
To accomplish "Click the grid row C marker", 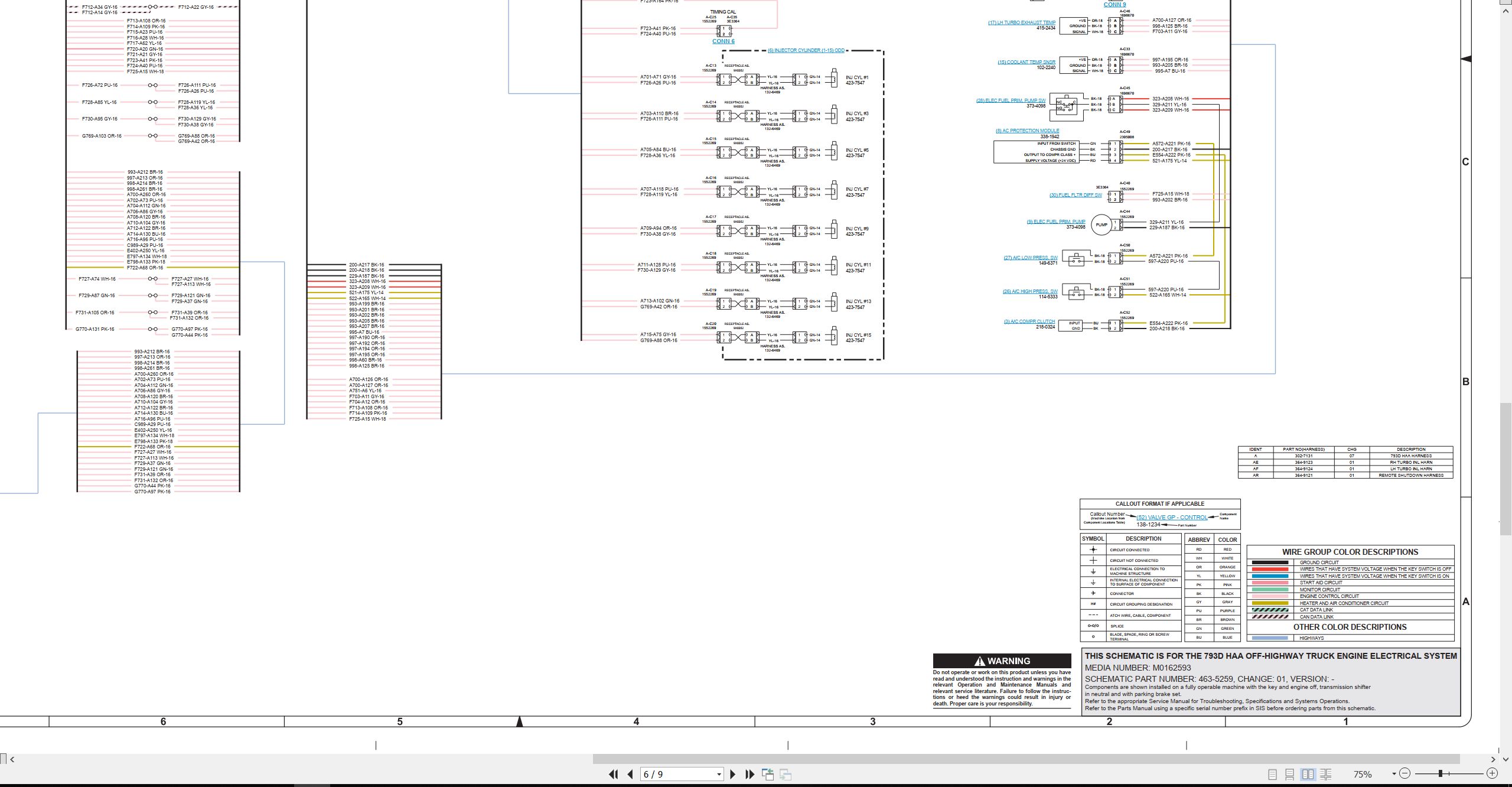I will coord(1465,162).
